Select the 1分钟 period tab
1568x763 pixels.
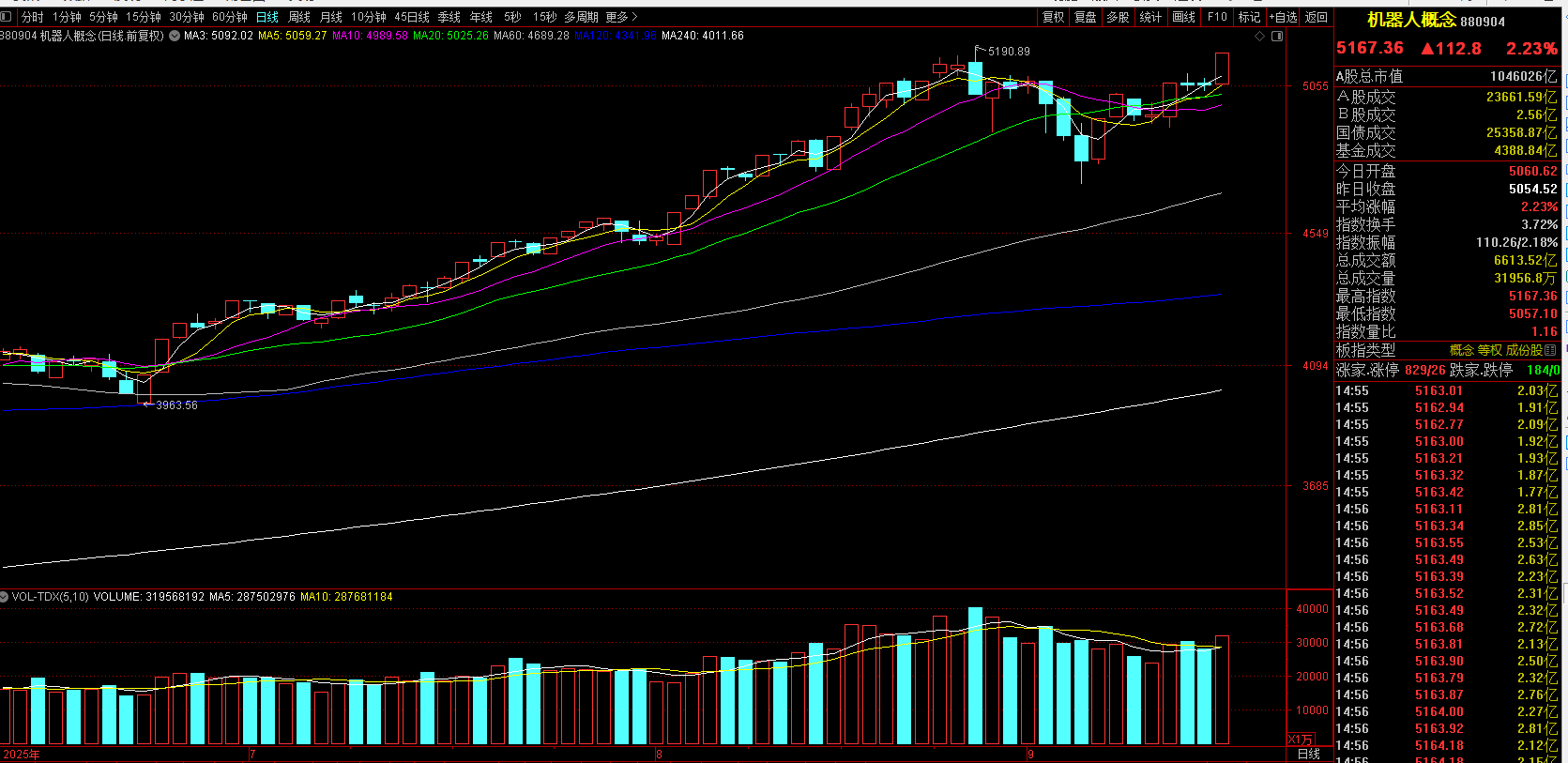(x=67, y=17)
